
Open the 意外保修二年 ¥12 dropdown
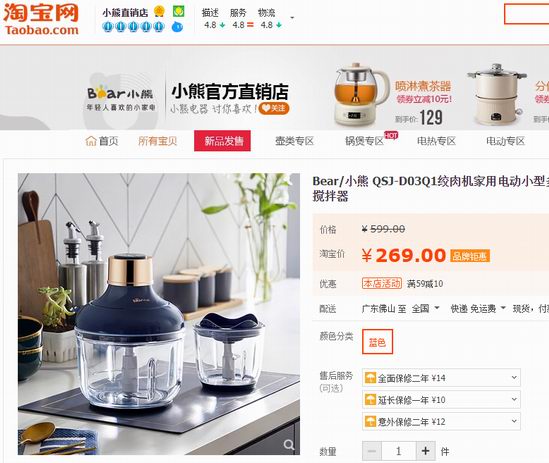pyautogui.click(x=441, y=421)
